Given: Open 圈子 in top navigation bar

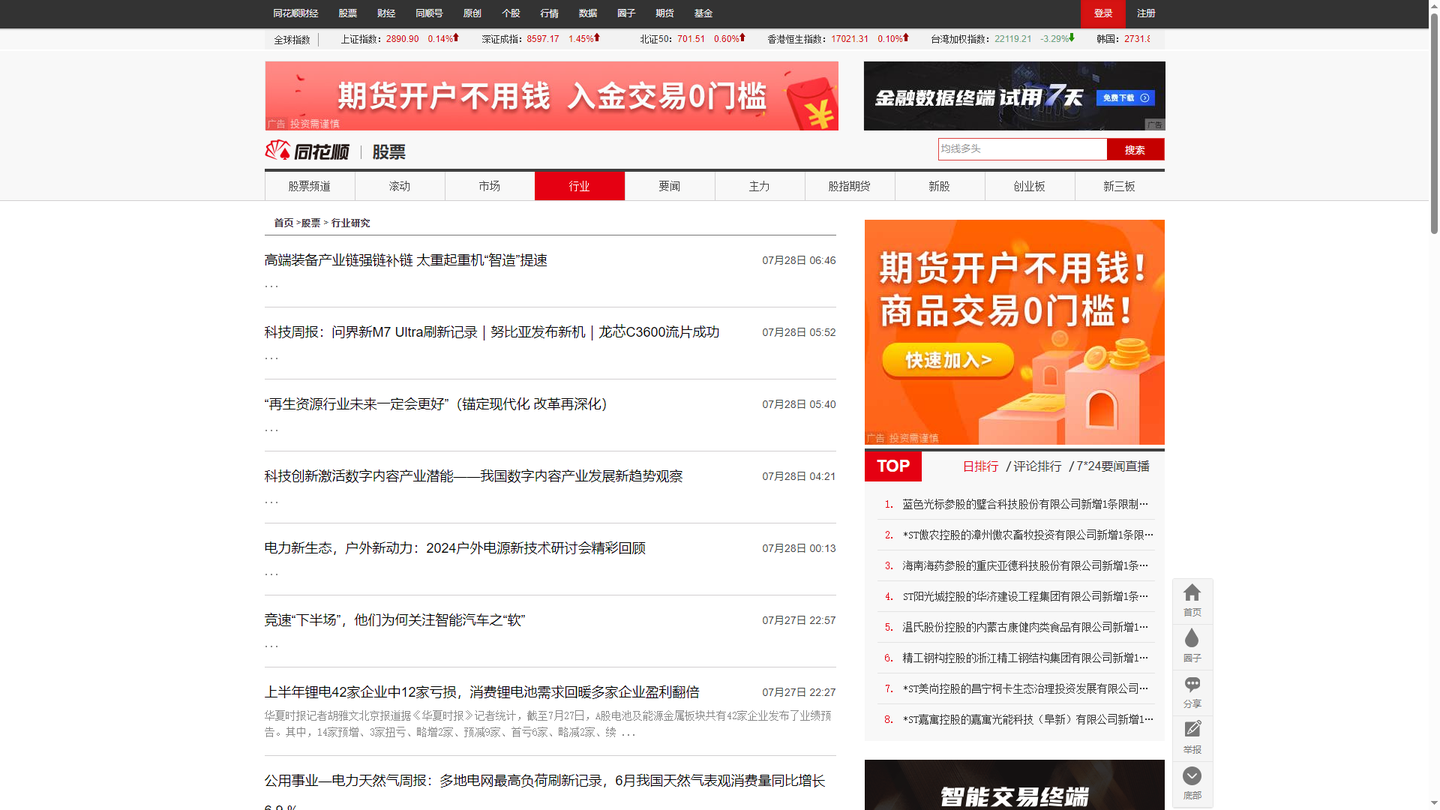Looking at the screenshot, I should 626,14.
